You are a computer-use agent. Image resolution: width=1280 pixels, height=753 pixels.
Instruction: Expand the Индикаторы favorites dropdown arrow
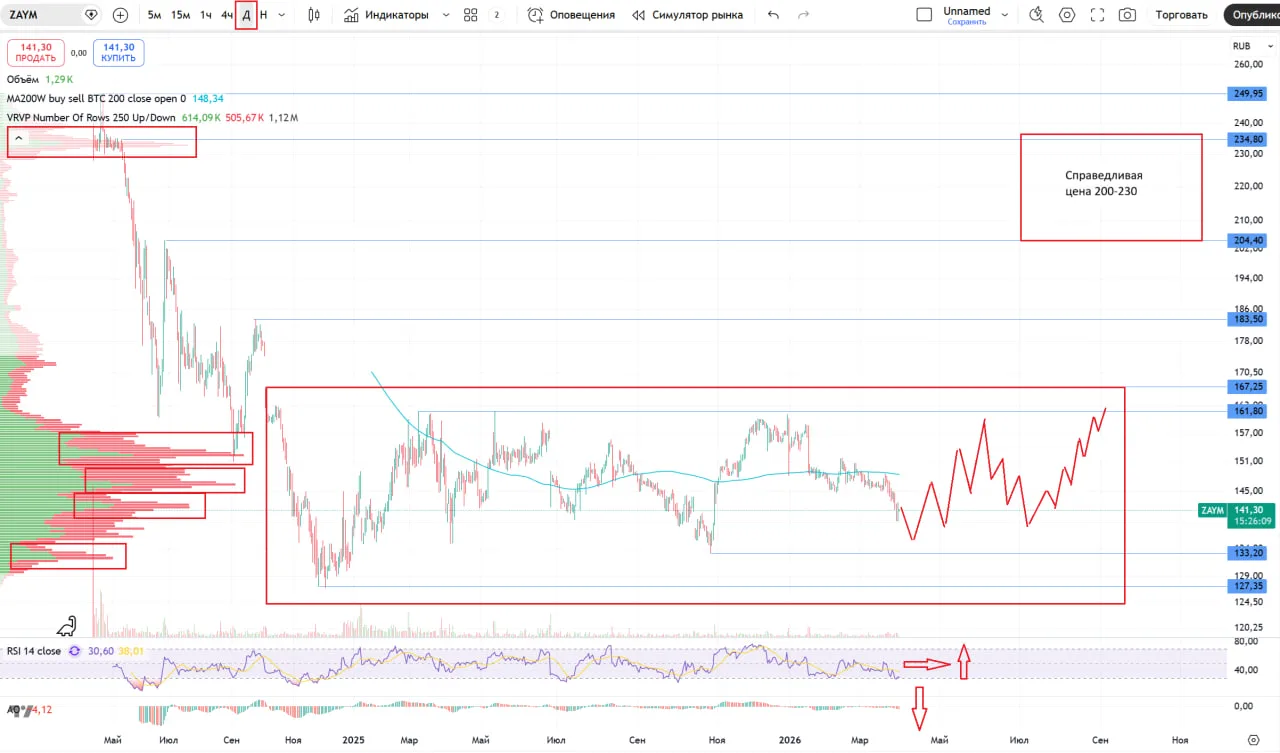click(445, 15)
